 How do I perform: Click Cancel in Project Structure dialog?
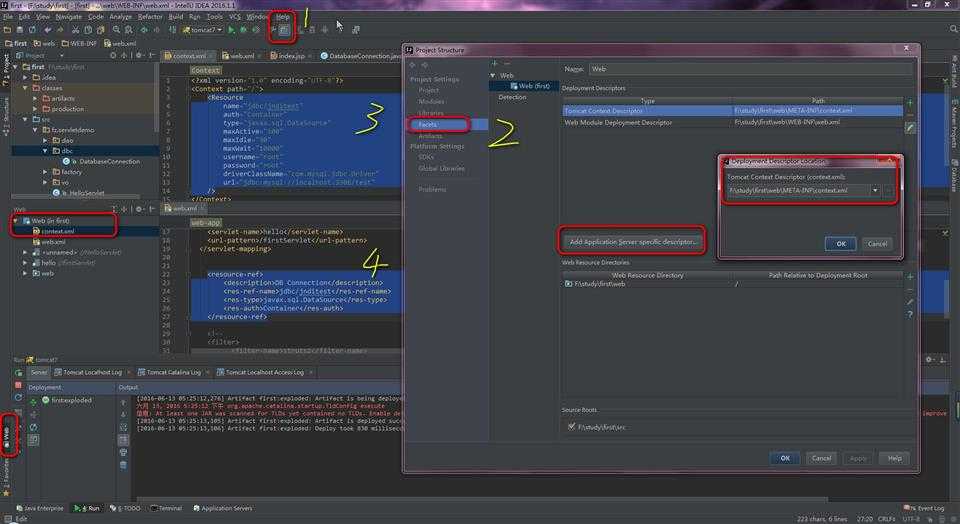pyautogui.click(x=821, y=458)
